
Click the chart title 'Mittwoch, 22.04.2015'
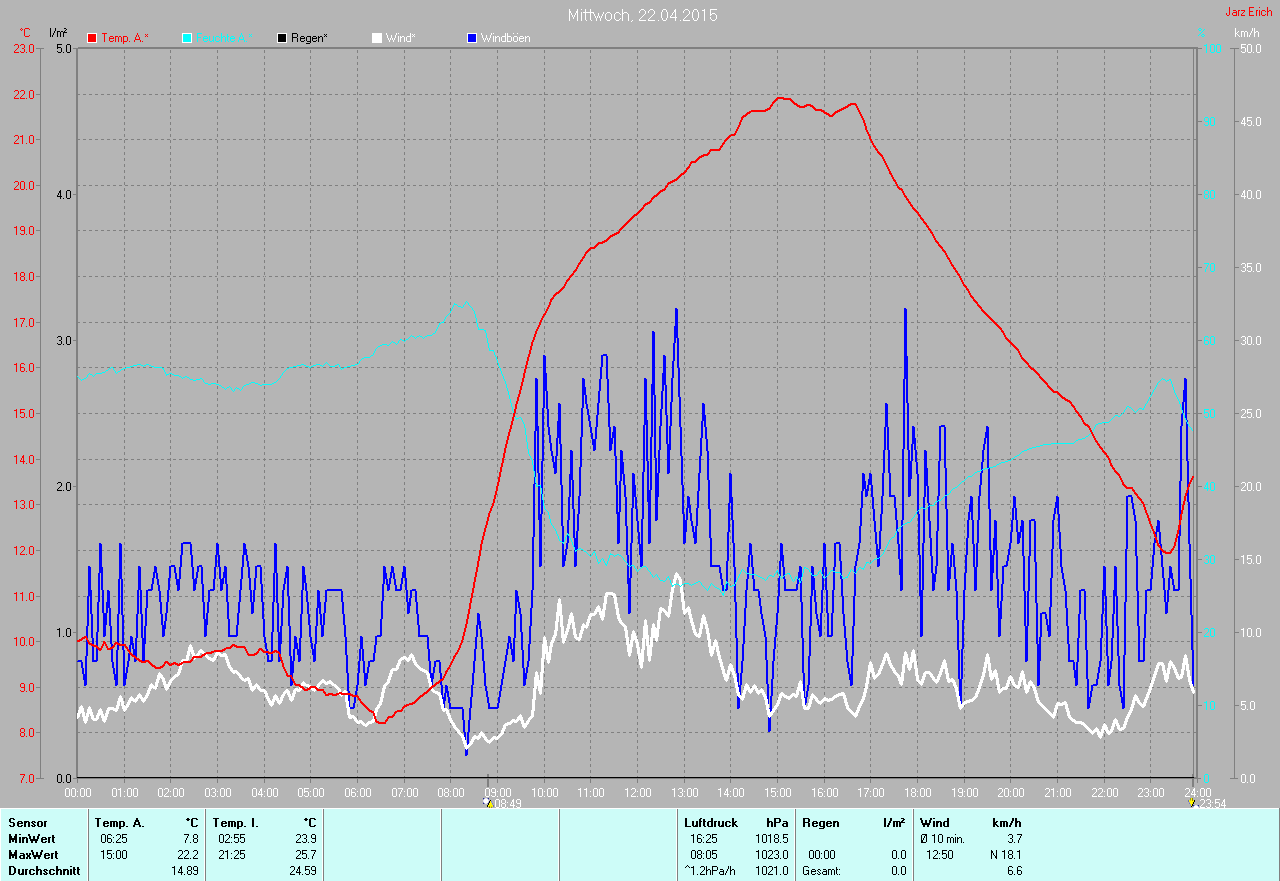coord(642,15)
